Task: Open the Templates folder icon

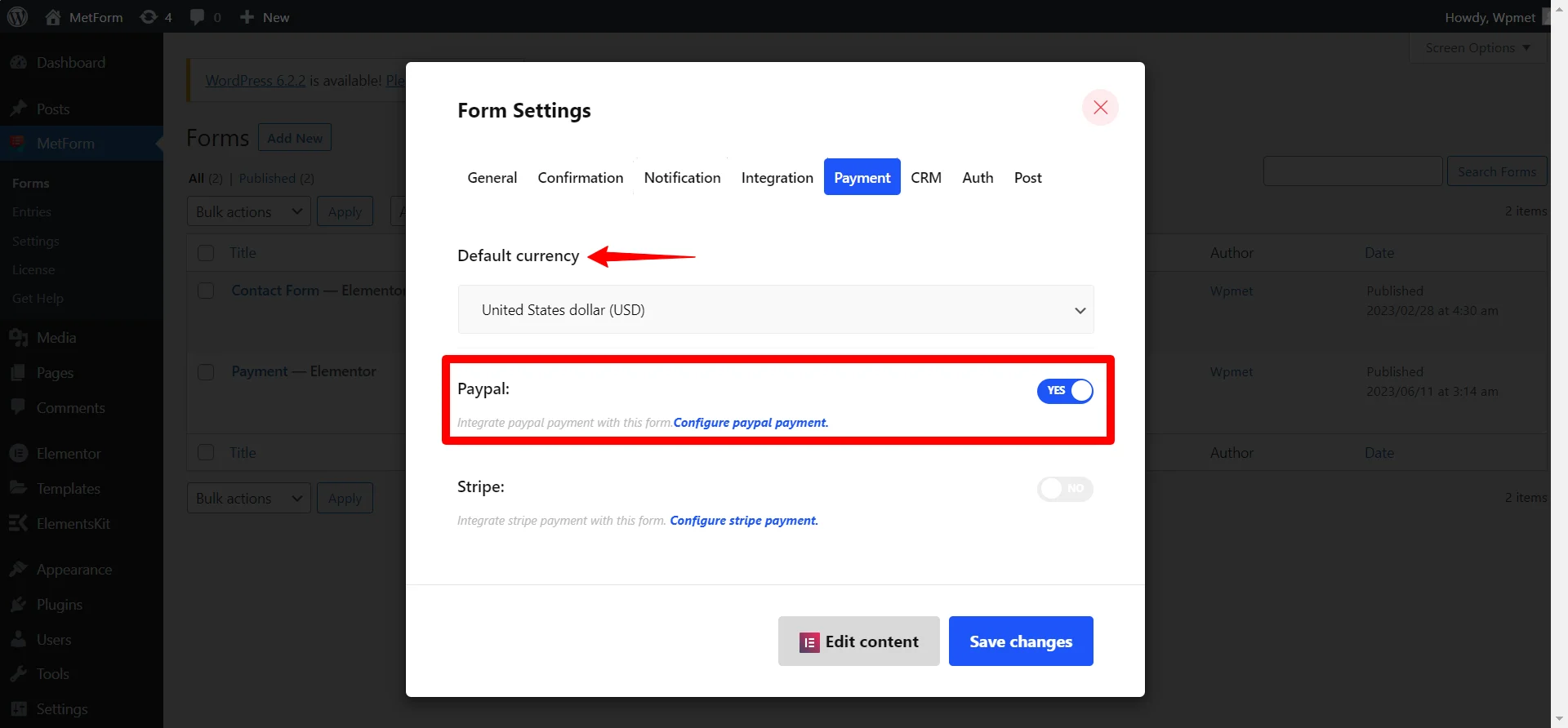Action: (x=18, y=488)
